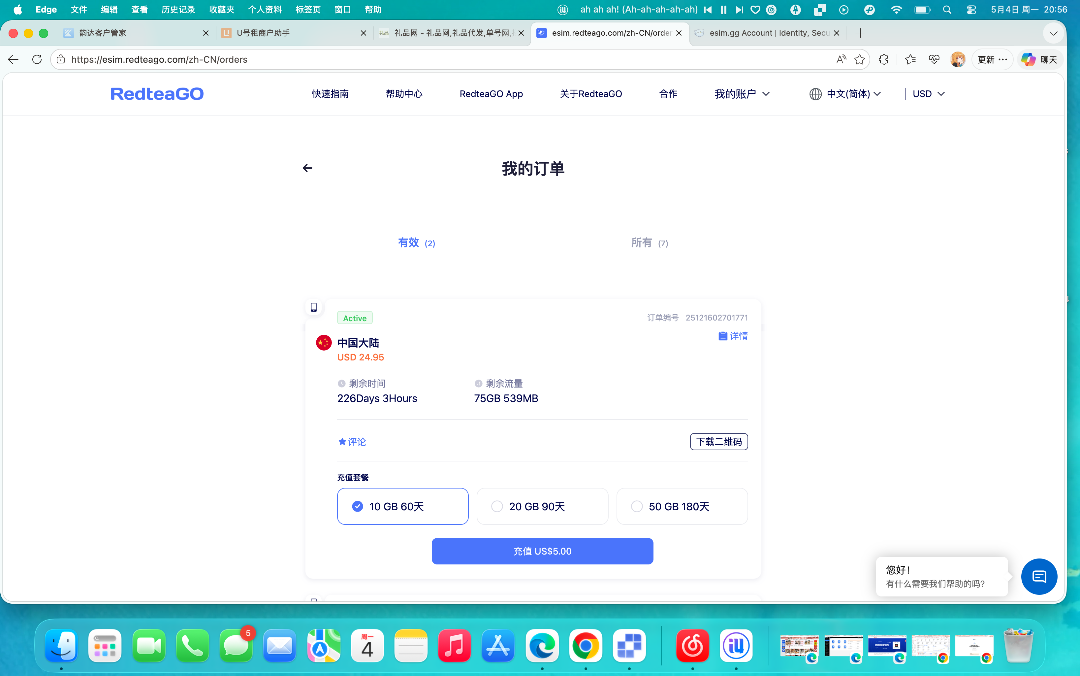The image size is (1080, 676).
Task: Open the 收藏夹 menu in the menu bar
Action: (222, 10)
